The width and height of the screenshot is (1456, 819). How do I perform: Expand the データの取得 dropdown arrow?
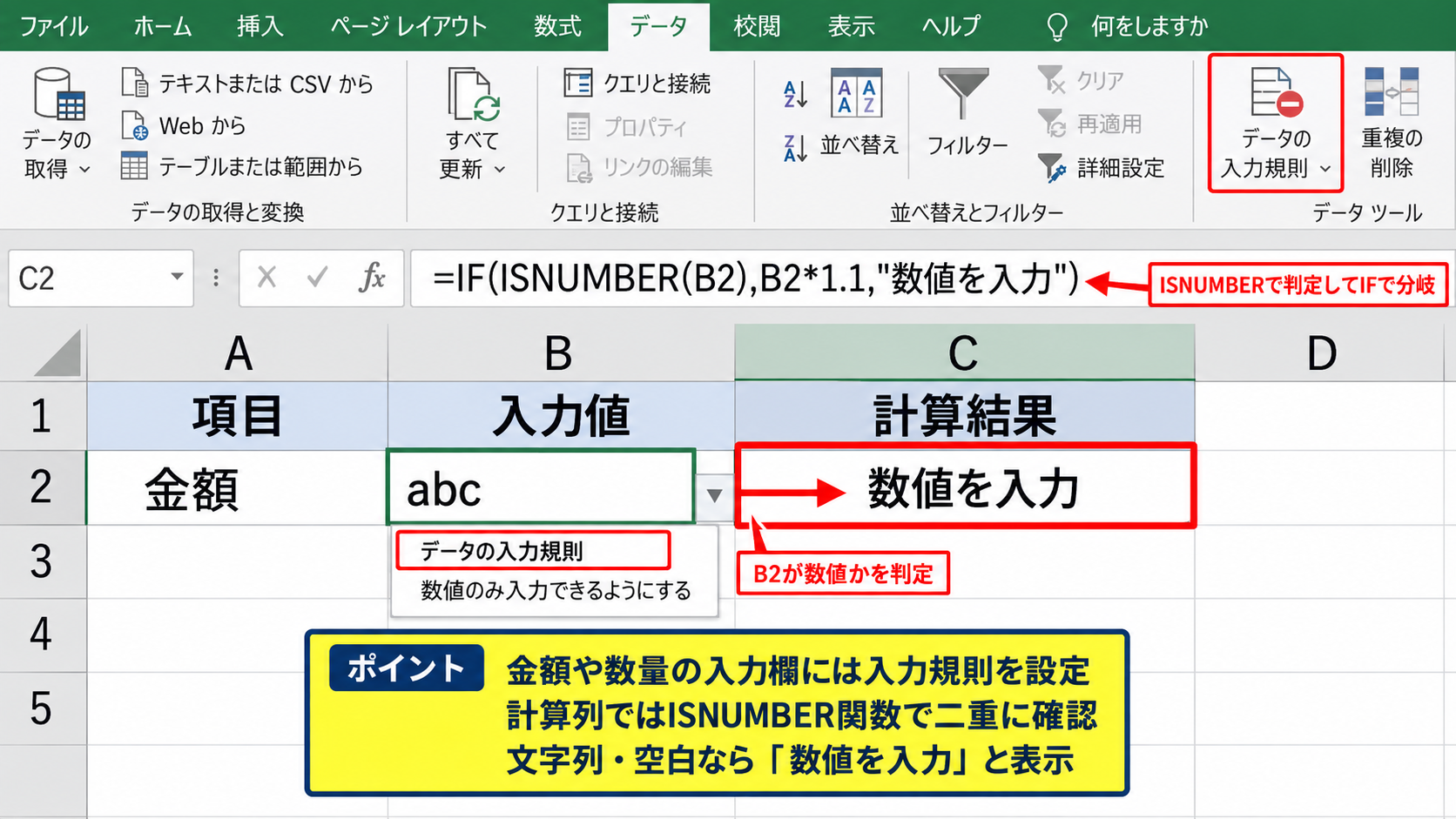(x=84, y=169)
